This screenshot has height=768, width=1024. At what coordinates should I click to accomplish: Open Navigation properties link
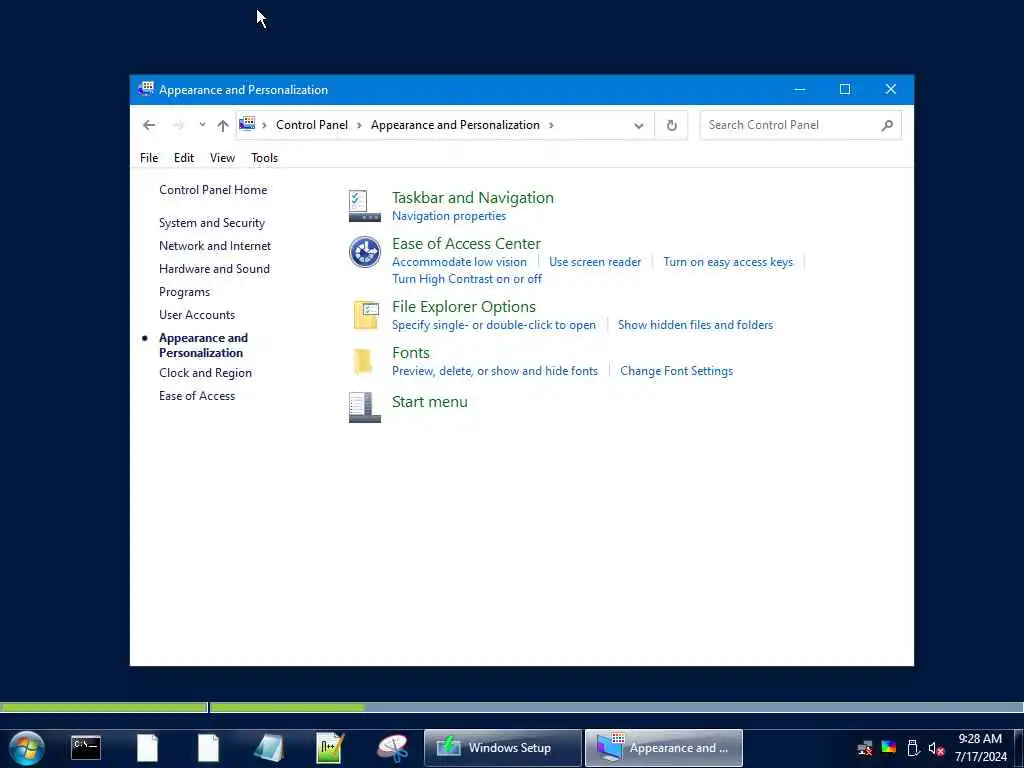[449, 216]
